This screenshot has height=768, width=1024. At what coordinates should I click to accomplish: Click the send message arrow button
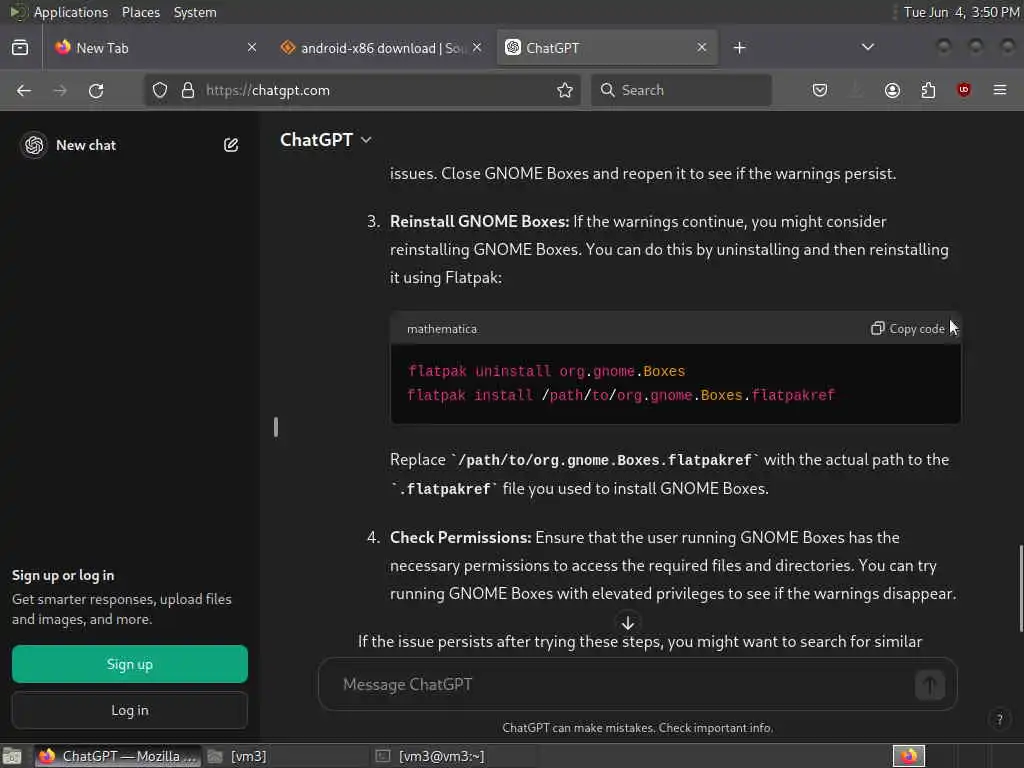(930, 684)
